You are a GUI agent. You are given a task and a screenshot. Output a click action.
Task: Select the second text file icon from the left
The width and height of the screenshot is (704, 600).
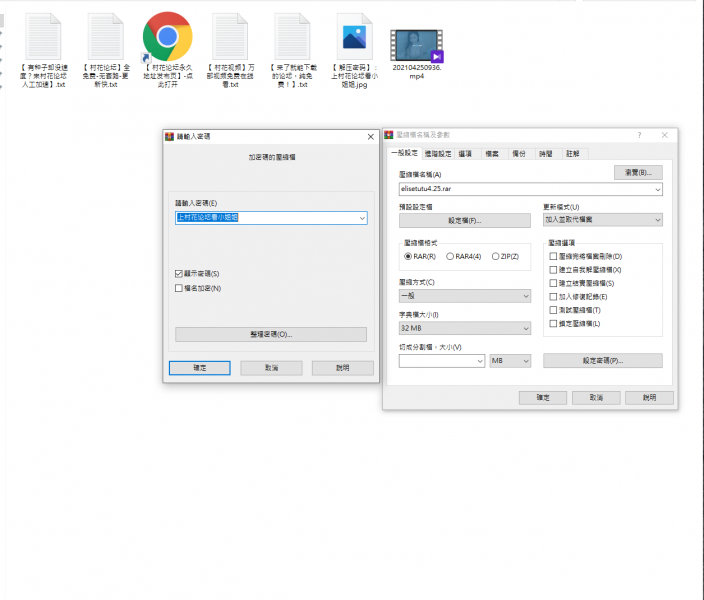[x=105, y=37]
